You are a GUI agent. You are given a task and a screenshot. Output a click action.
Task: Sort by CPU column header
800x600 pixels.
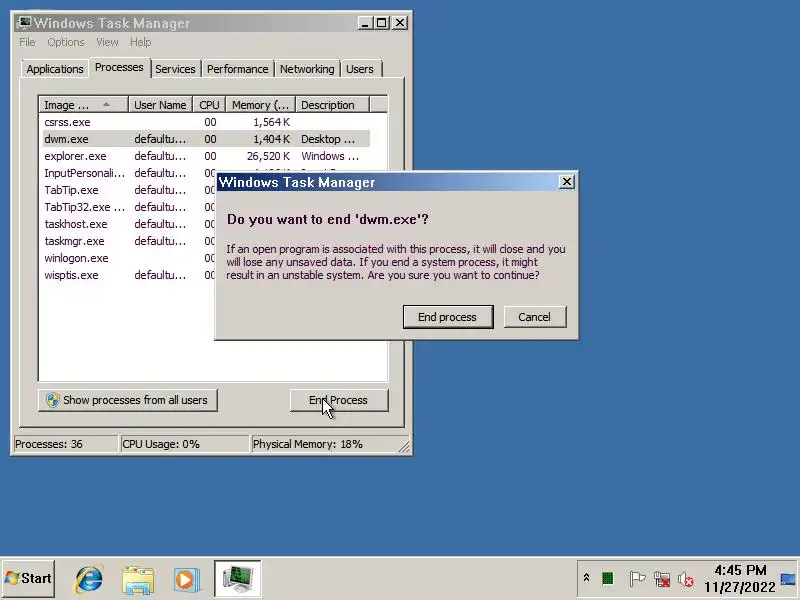[209, 105]
